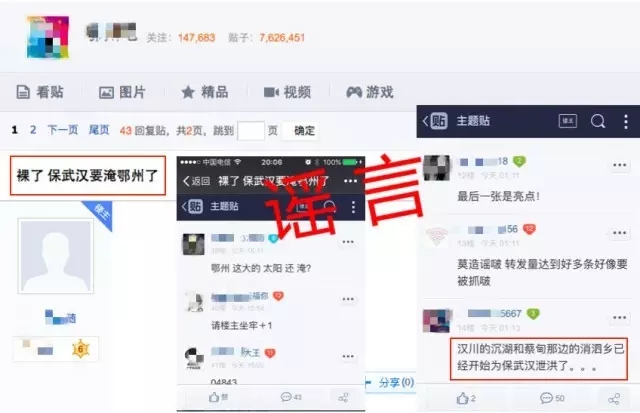Image resolution: width=640 pixels, height=413 pixels.
Task: Open the search magnifier in 主题贴 header
Action: tap(598, 121)
